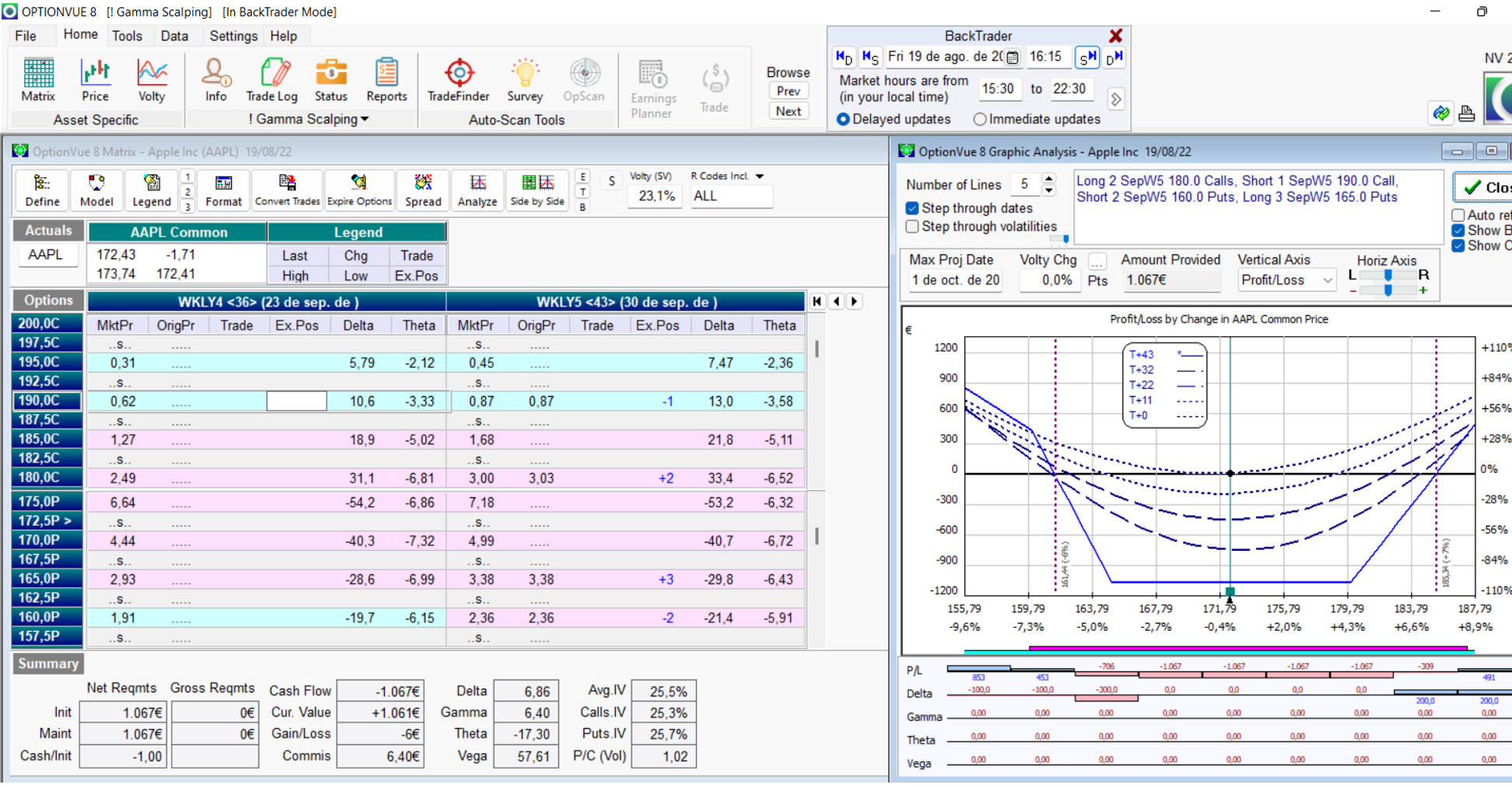
Task: Open the R Codes Incl. dropdown
Action: (x=760, y=177)
